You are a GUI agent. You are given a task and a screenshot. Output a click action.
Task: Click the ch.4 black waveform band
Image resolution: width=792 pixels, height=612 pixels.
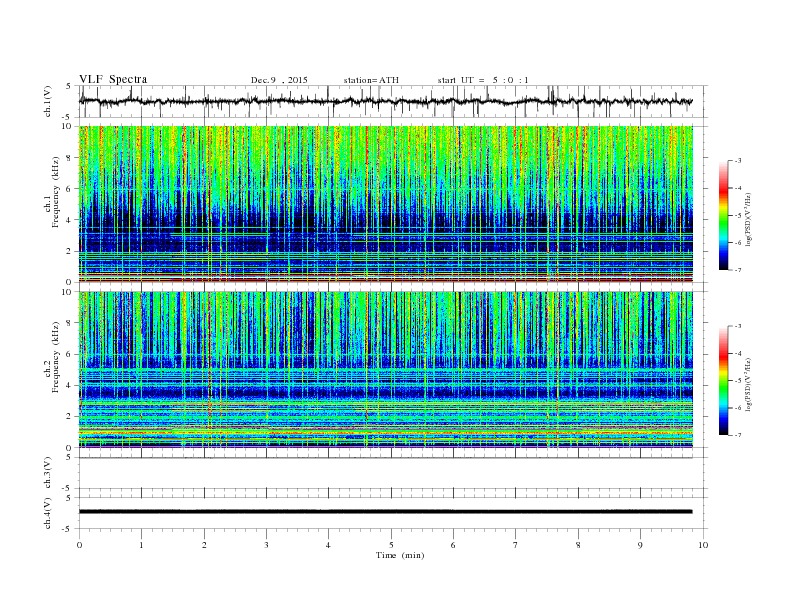tap(385, 512)
